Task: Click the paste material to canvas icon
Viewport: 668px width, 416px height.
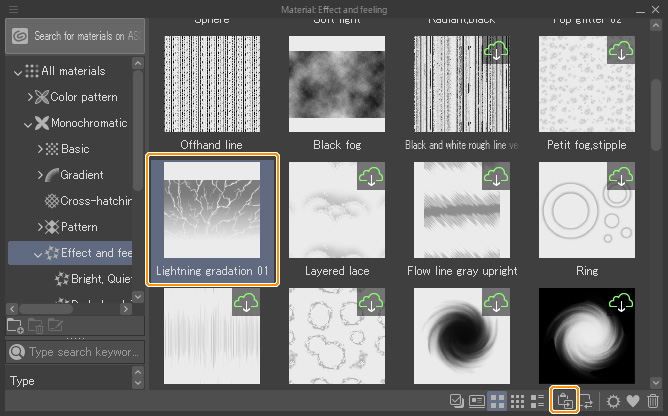Action: click(x=564, y=401)
